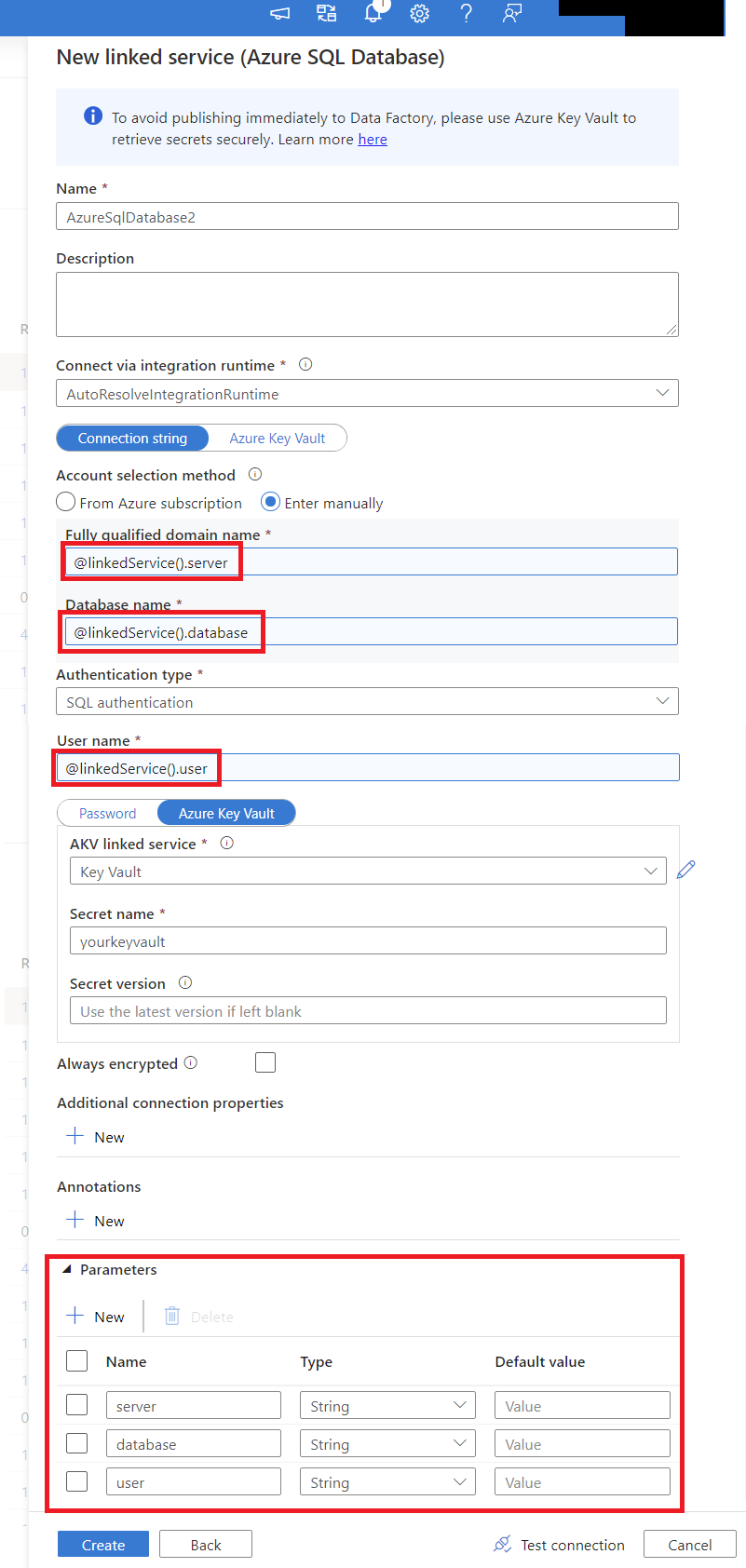746x1568 pixels.
Task: Open the Authentication type dropdown
Action: [367, 701]
